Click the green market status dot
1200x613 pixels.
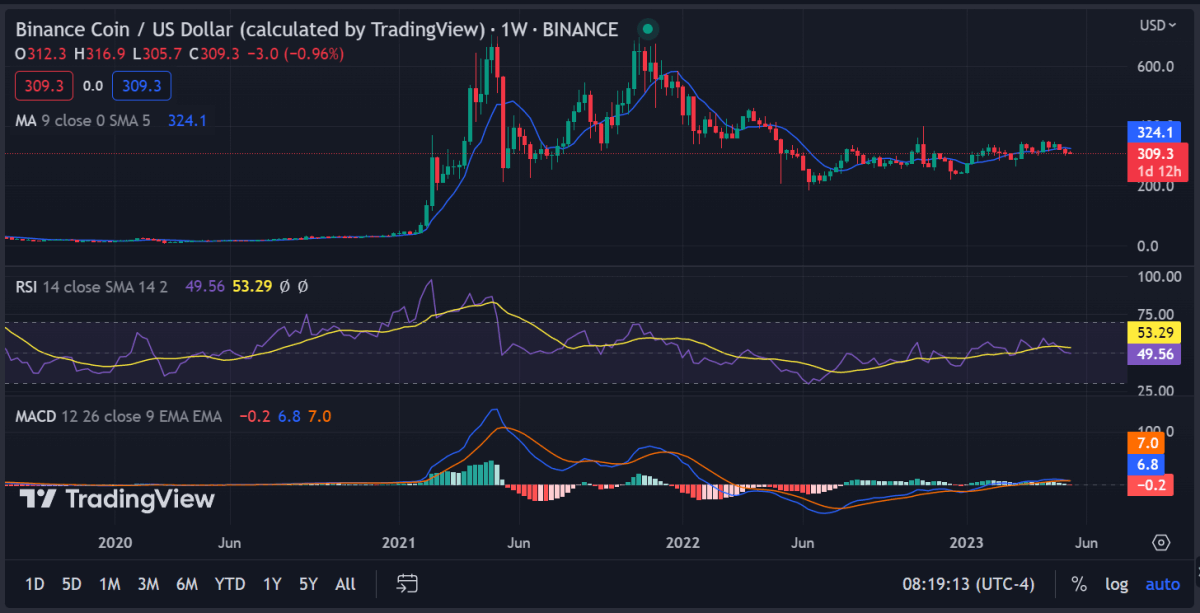(648, 29)
